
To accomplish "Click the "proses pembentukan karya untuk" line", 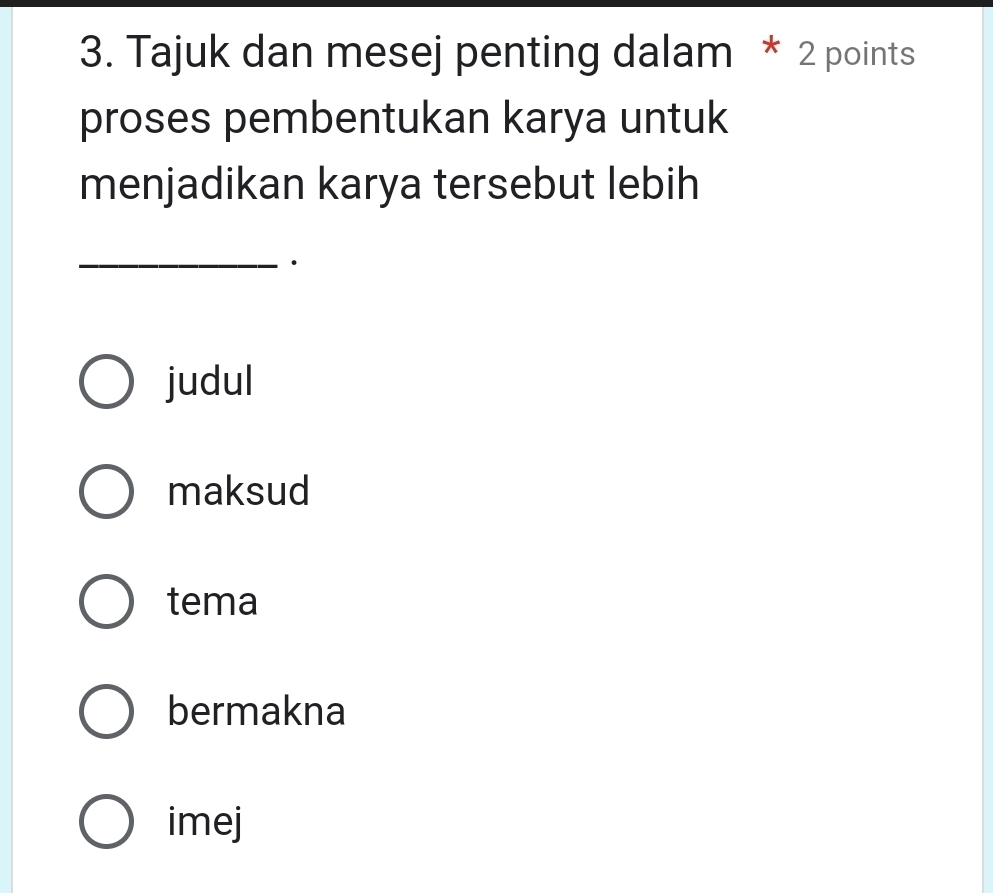I will click(403, 120).
